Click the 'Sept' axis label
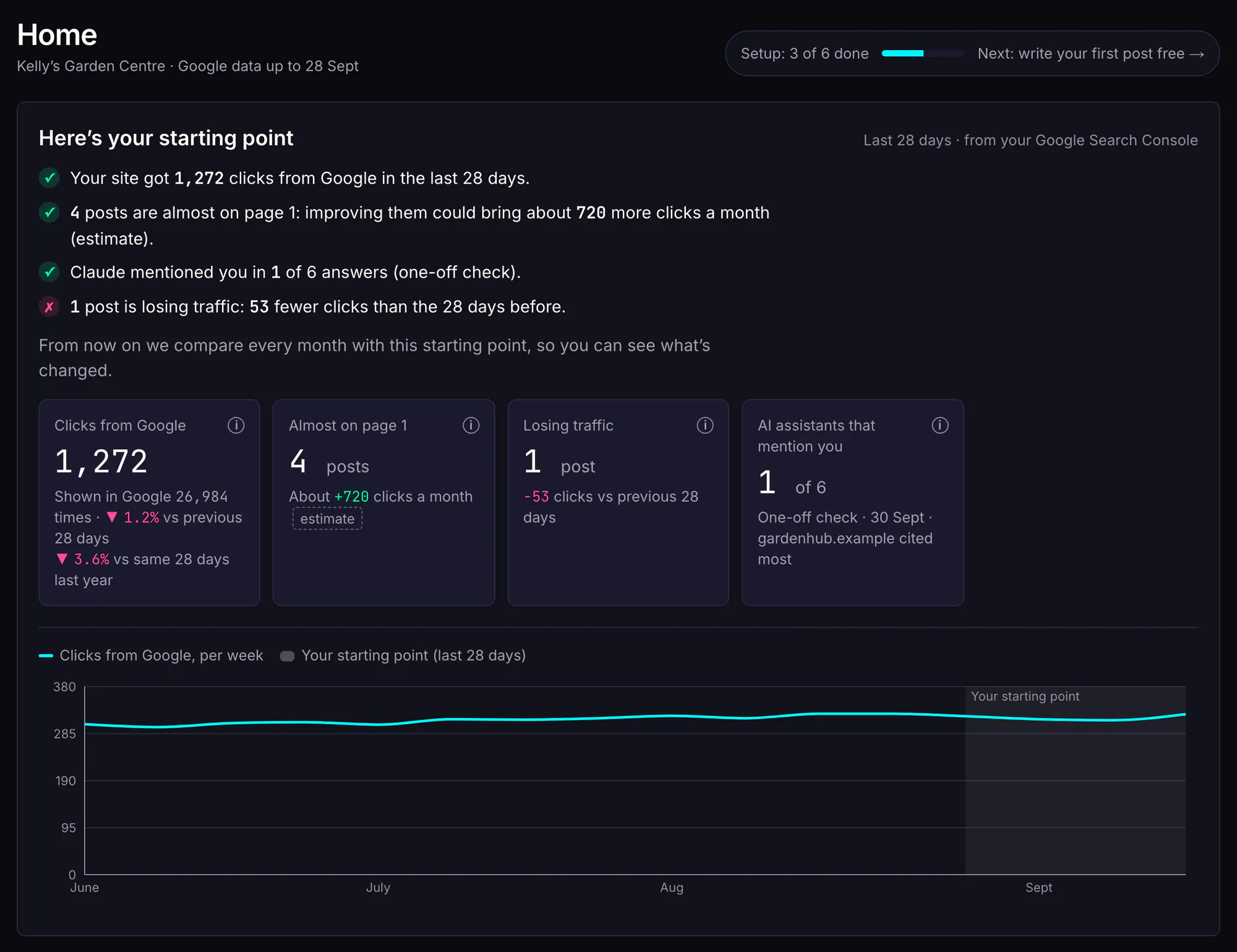Viewport: 1237px width, 952px height. point(1038,888)
